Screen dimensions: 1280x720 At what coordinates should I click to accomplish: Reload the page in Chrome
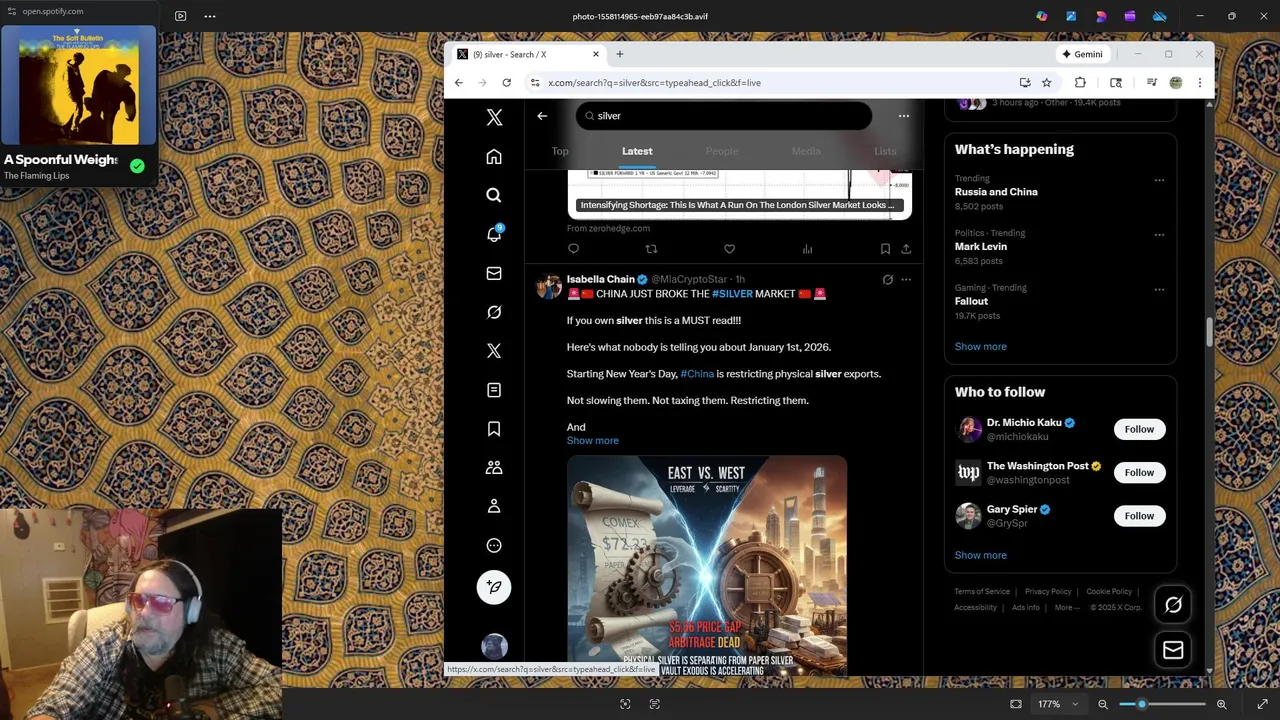tap(507, 83)
